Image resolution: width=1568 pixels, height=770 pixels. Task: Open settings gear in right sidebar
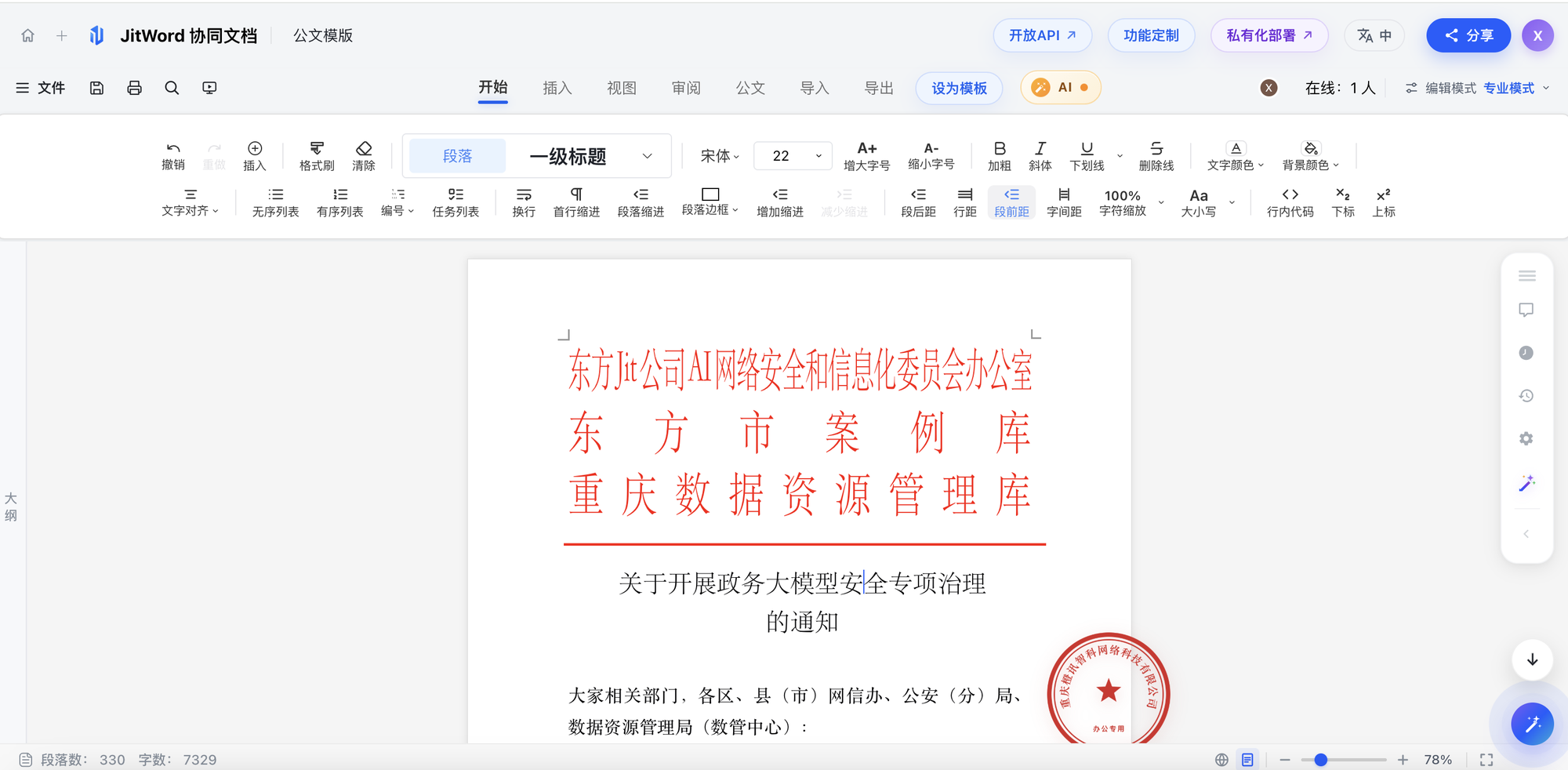click(1526, 439)
